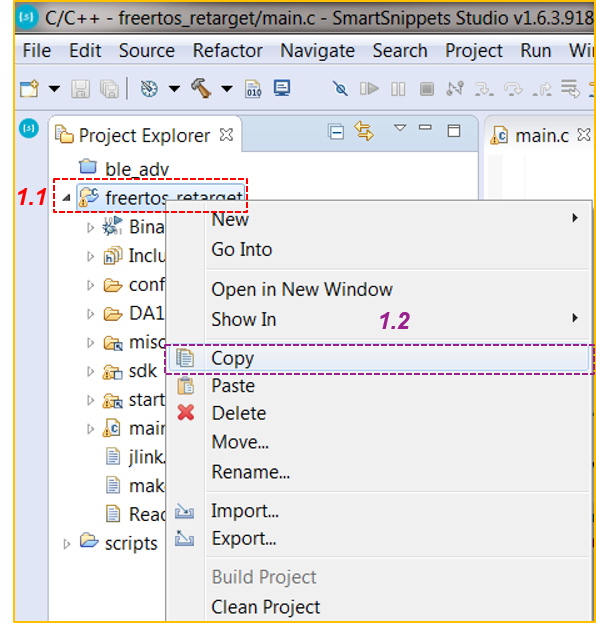Open the dropdown arrow beside the Build hammer
The height and width of the screenshot is (623, 596).
point(227,89)
